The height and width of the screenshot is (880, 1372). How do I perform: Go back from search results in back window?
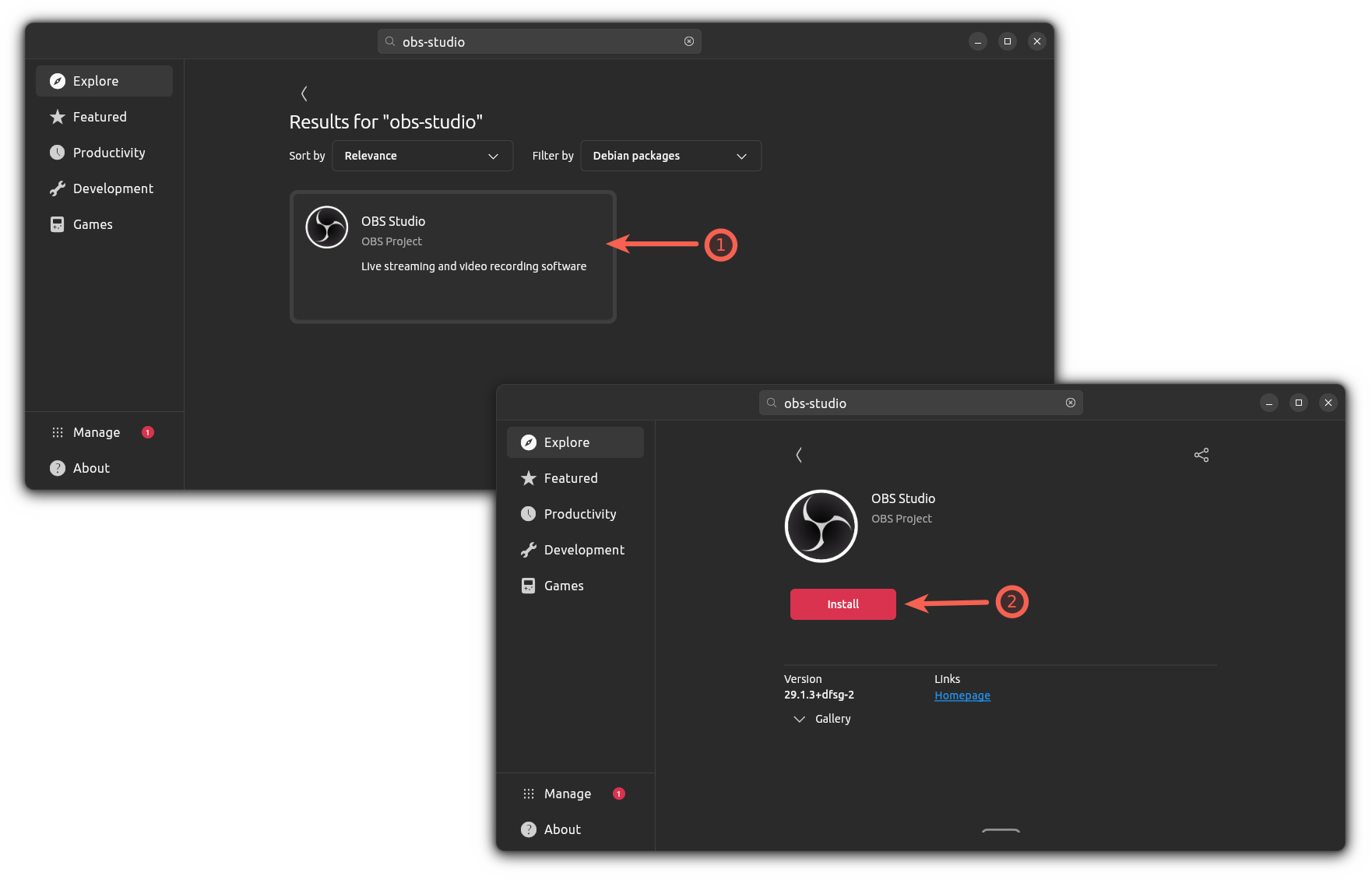click(304, 93)
